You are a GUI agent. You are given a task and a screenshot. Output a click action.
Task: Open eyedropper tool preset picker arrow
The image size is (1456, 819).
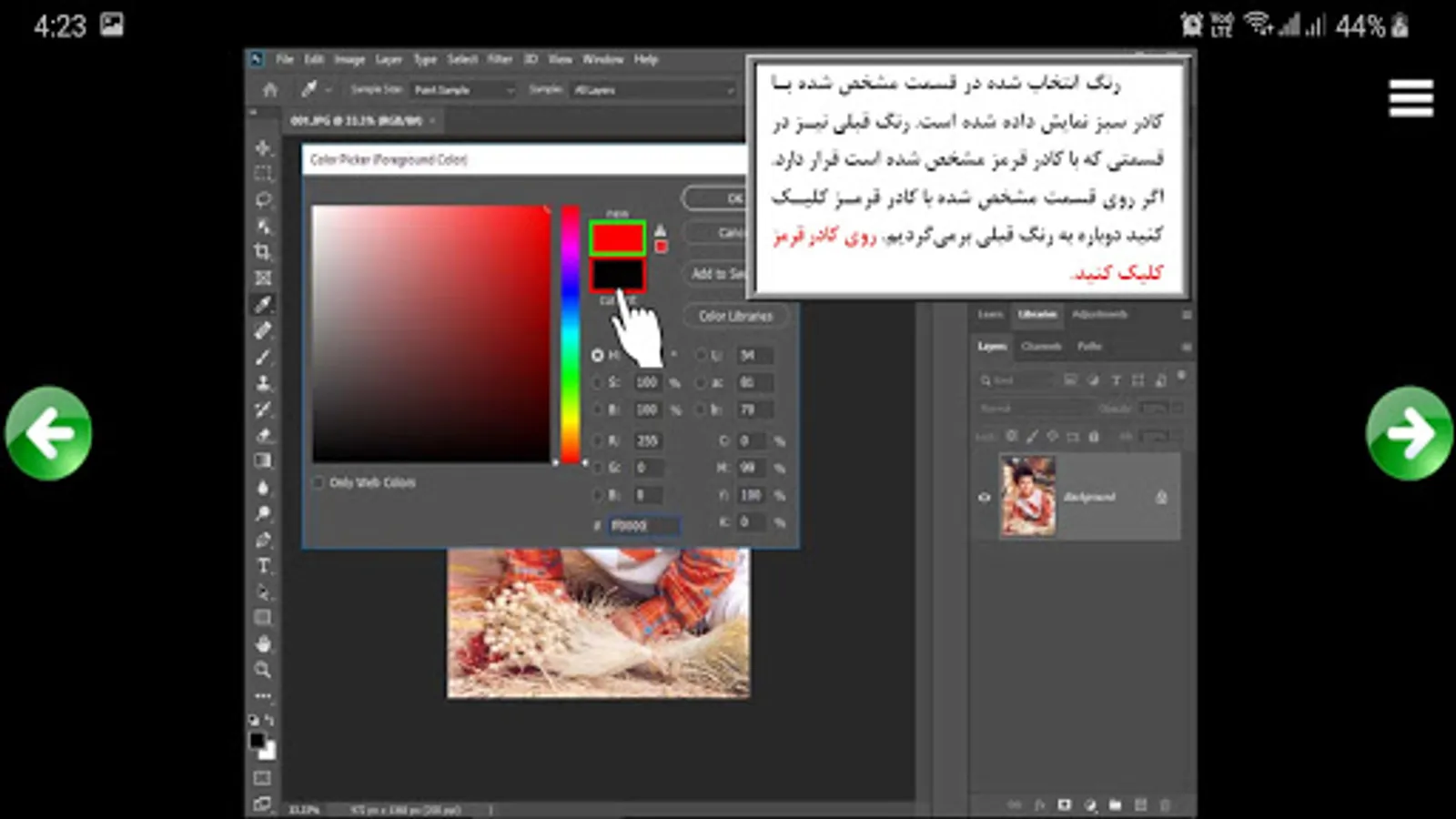click(x=329, y=90)
